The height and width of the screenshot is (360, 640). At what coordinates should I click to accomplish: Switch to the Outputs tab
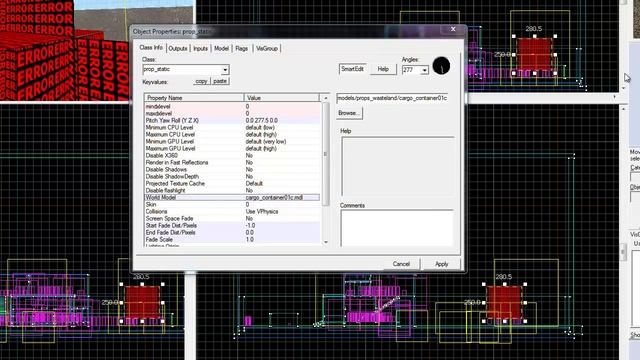click(178, 49)
